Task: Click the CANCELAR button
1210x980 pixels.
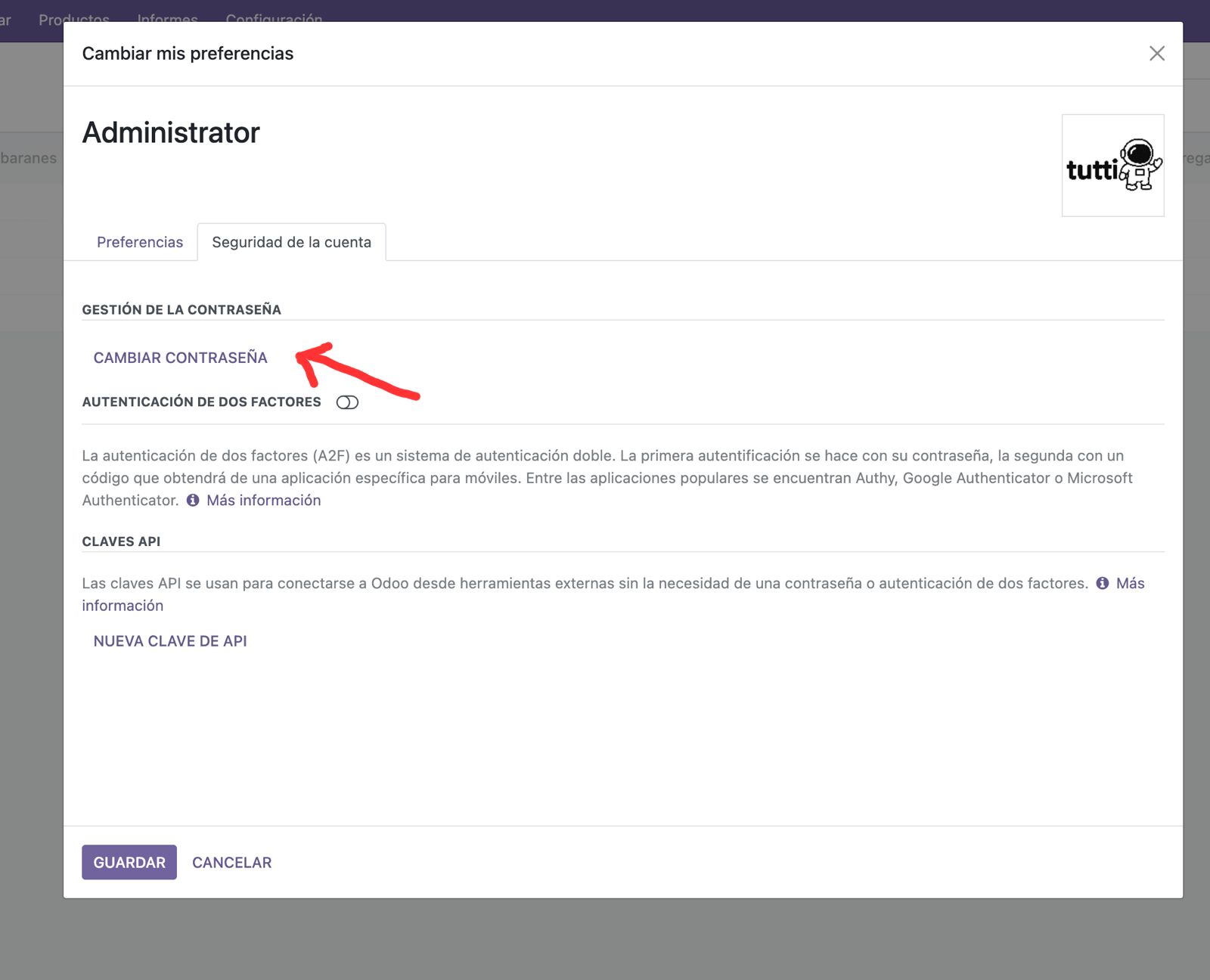Action: [x=231, y=862]
